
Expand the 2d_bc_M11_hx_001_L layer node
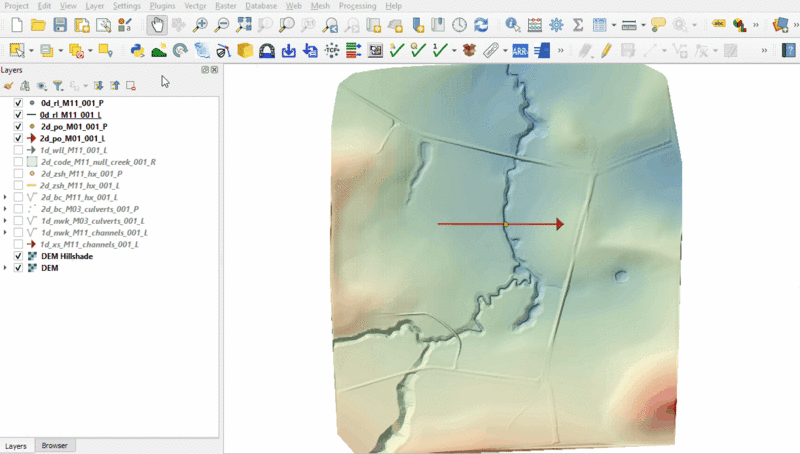6,197
